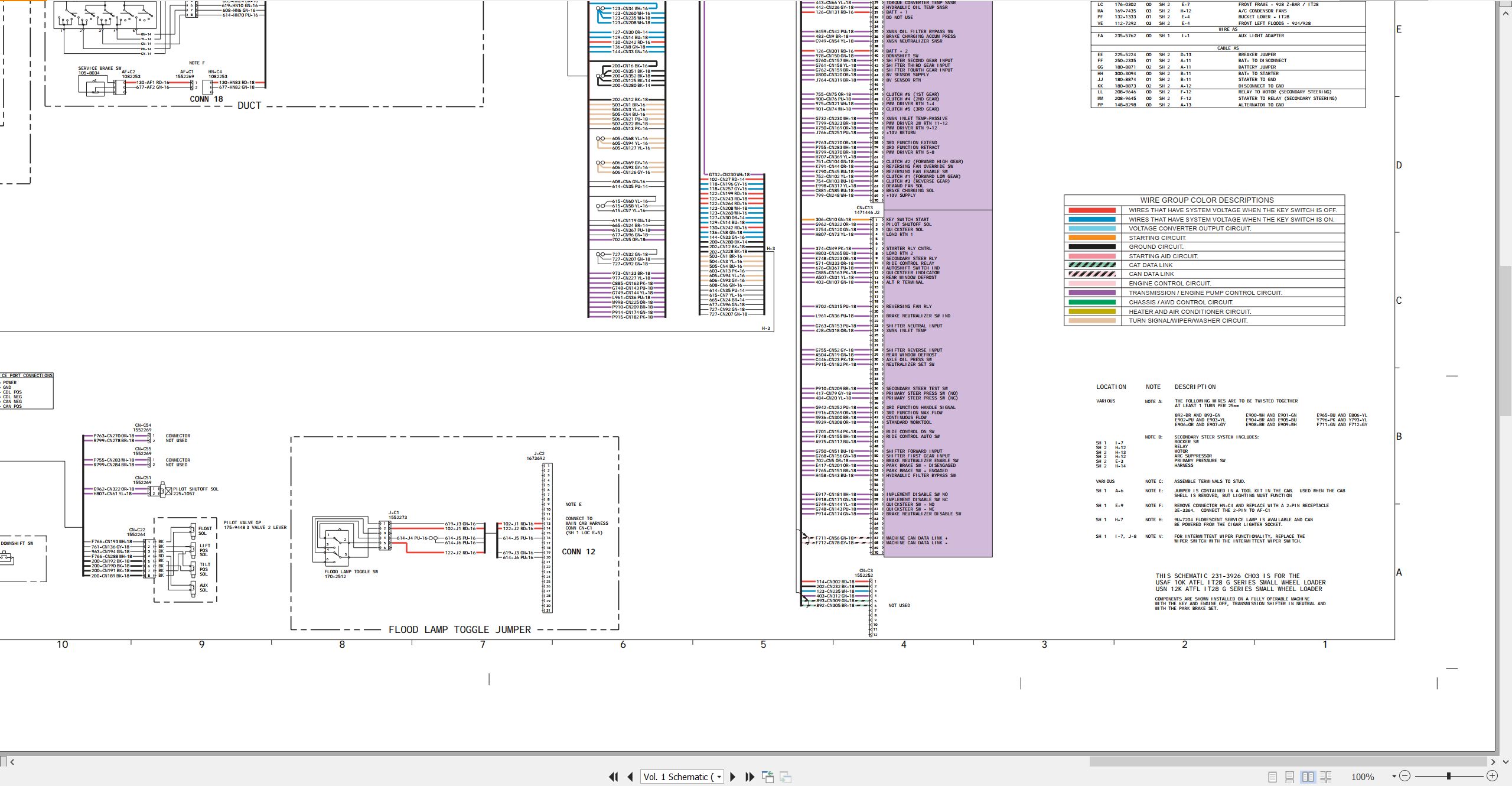Go to the previous page

click(630, 777)
